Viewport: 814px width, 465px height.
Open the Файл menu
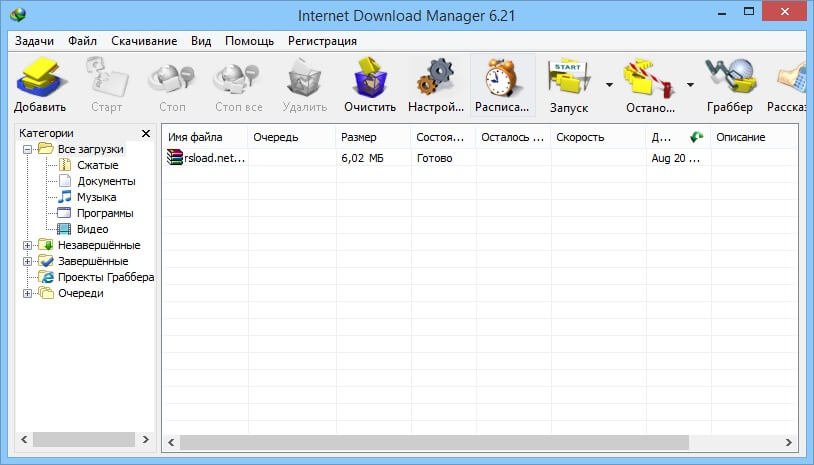click(82, 41)
